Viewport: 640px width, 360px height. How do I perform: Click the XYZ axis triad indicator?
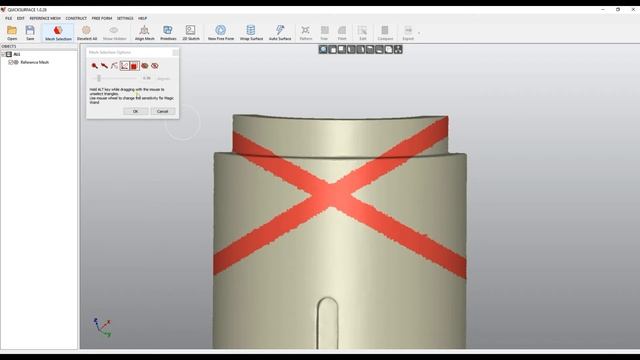[102, 327]
